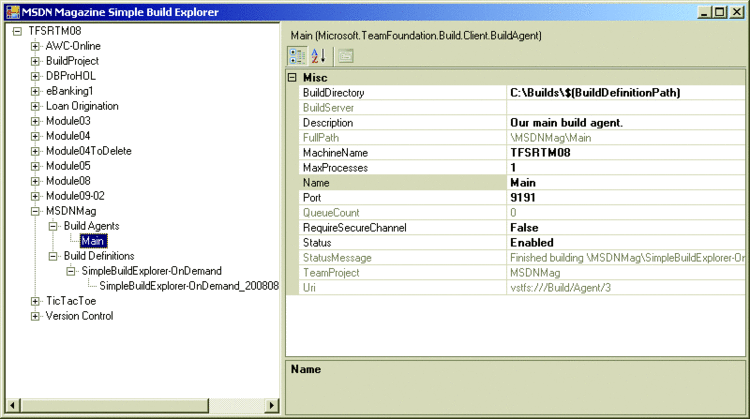
Task: Expand the DBProHOL node
Action: (35, 76)
